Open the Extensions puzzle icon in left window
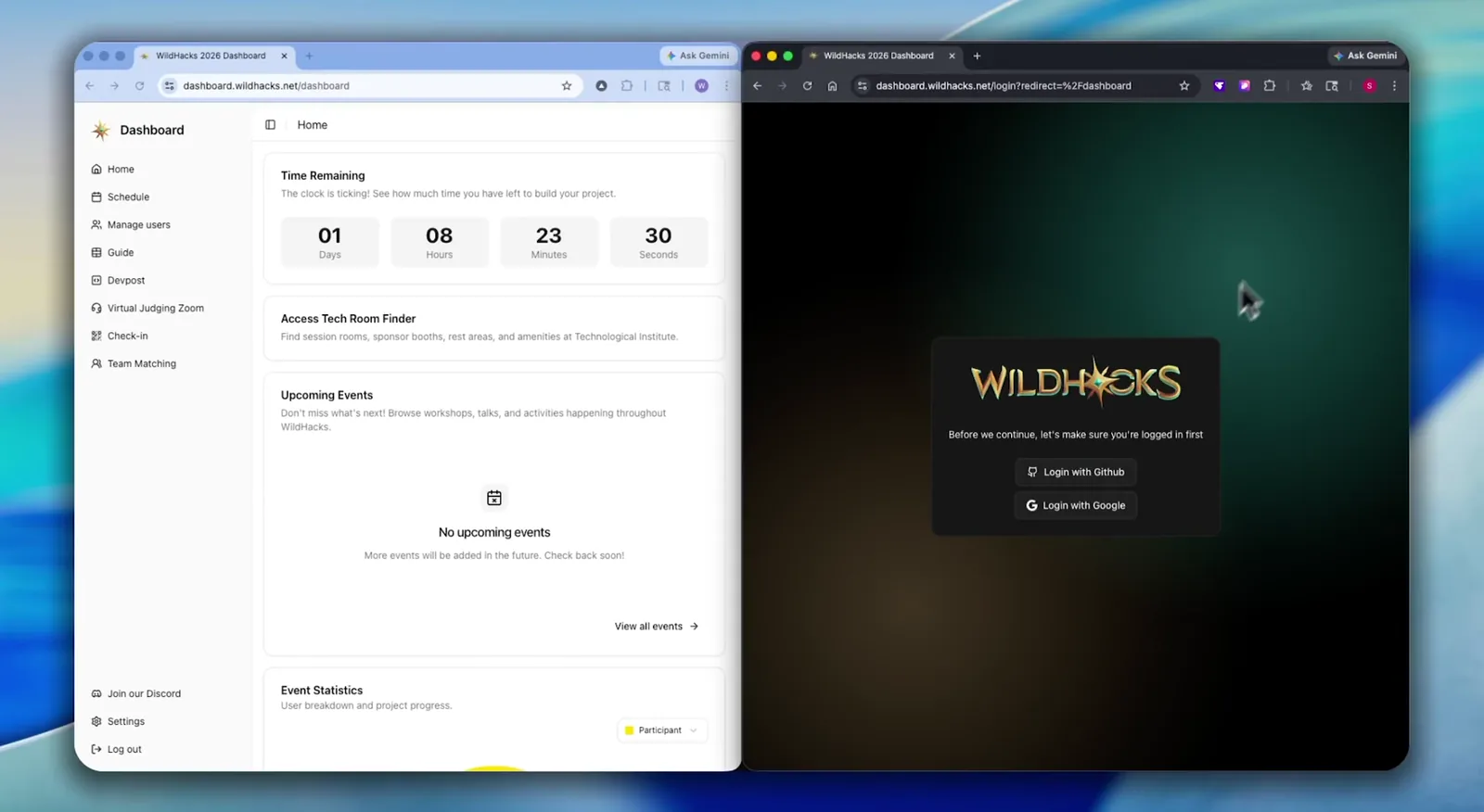The height and width of the screenshot is (812, 1484). point(627,85)
